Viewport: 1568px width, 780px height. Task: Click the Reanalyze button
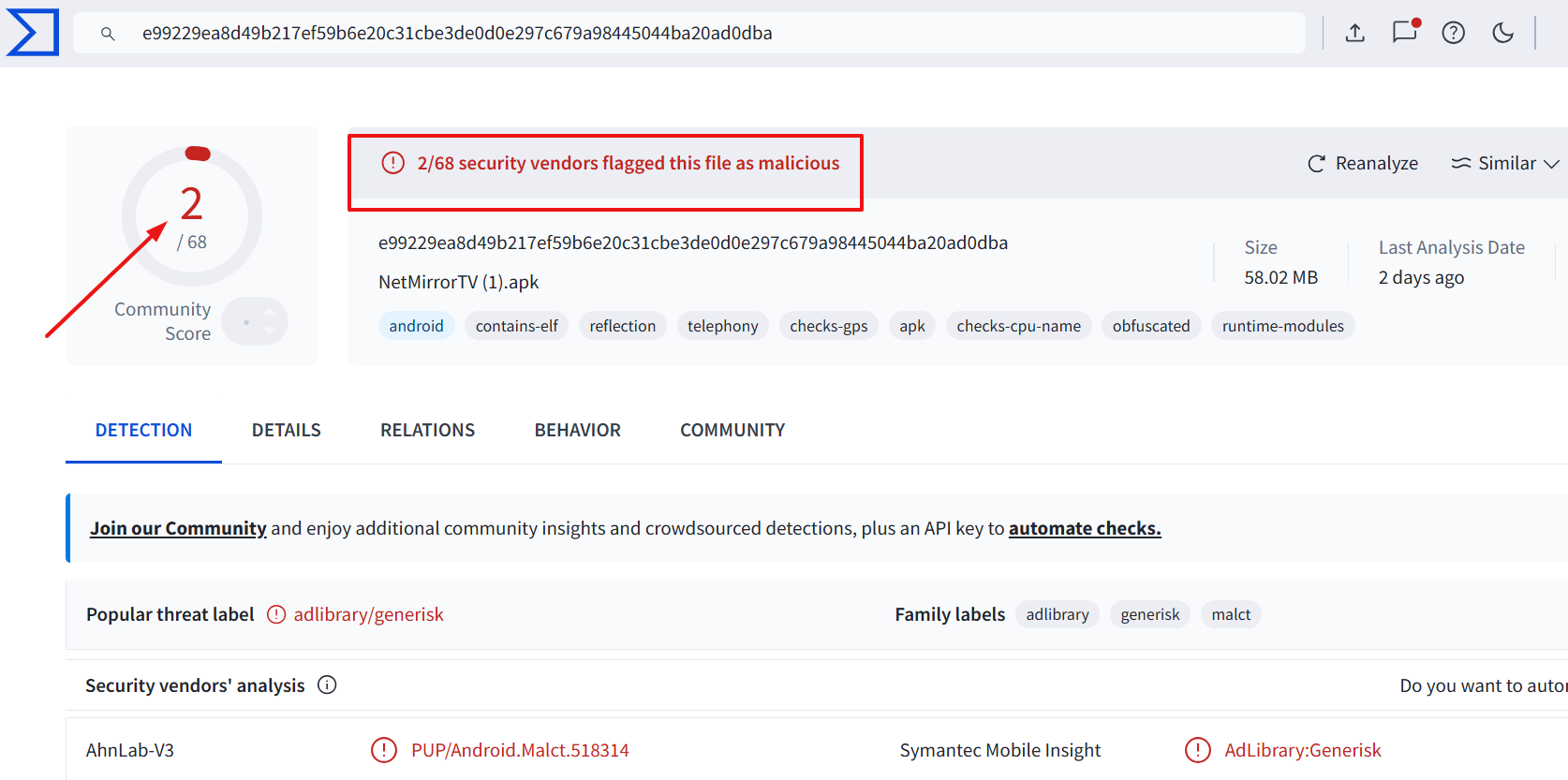coord(1363,163)
